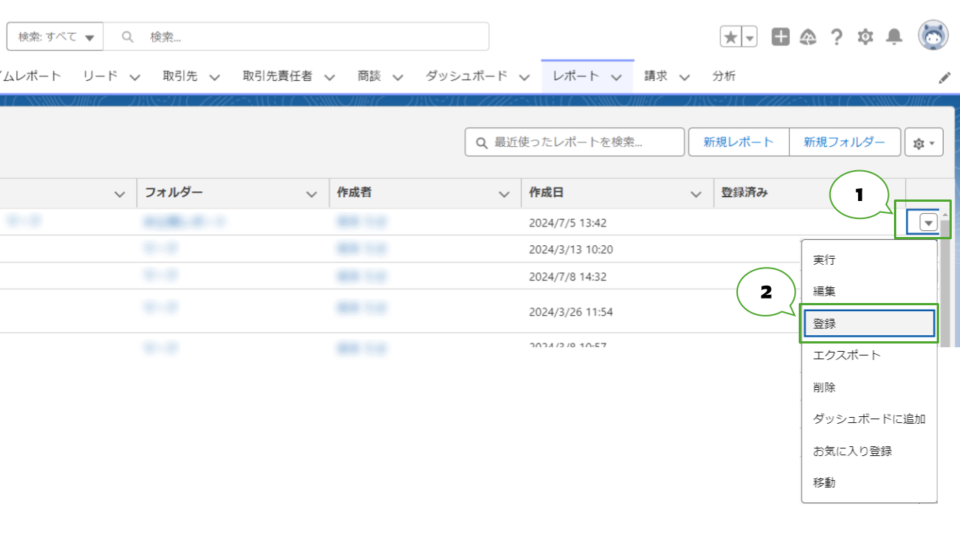Click the favorites star icon

(x=731, y=37)
